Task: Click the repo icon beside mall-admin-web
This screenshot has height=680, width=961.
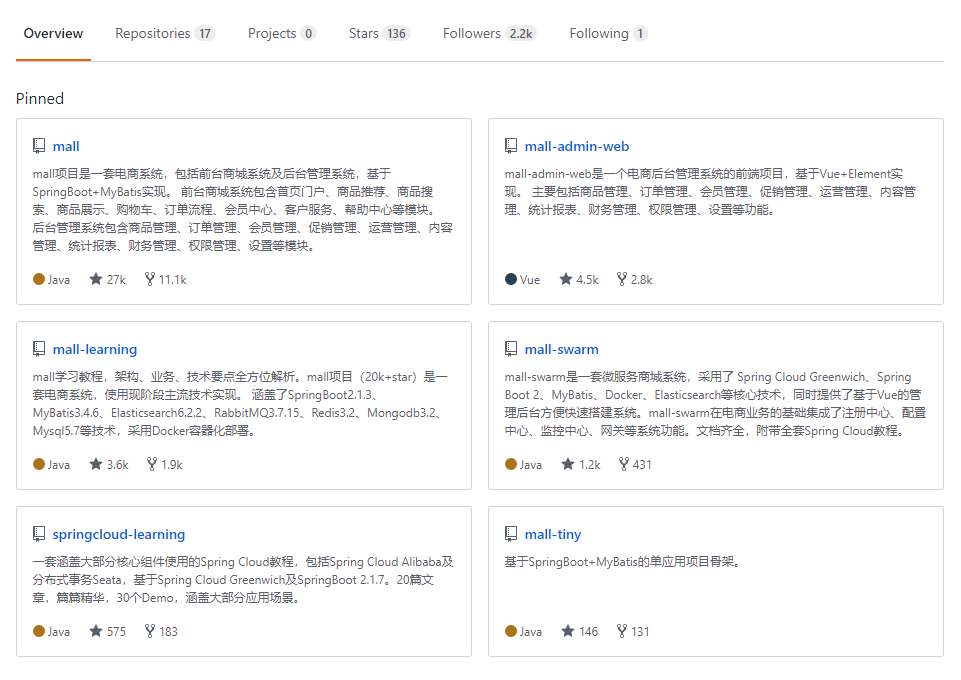Action: click(511, 146)
